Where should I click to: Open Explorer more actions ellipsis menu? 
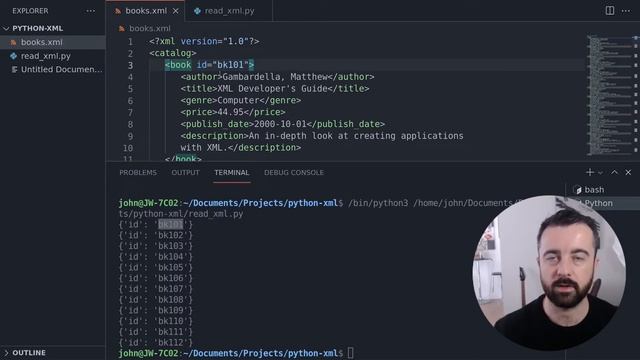tap(90, 11)
